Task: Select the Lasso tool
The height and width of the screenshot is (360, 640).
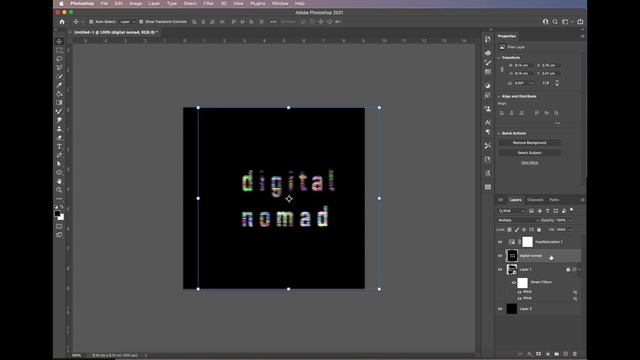Action: point(59,59)
